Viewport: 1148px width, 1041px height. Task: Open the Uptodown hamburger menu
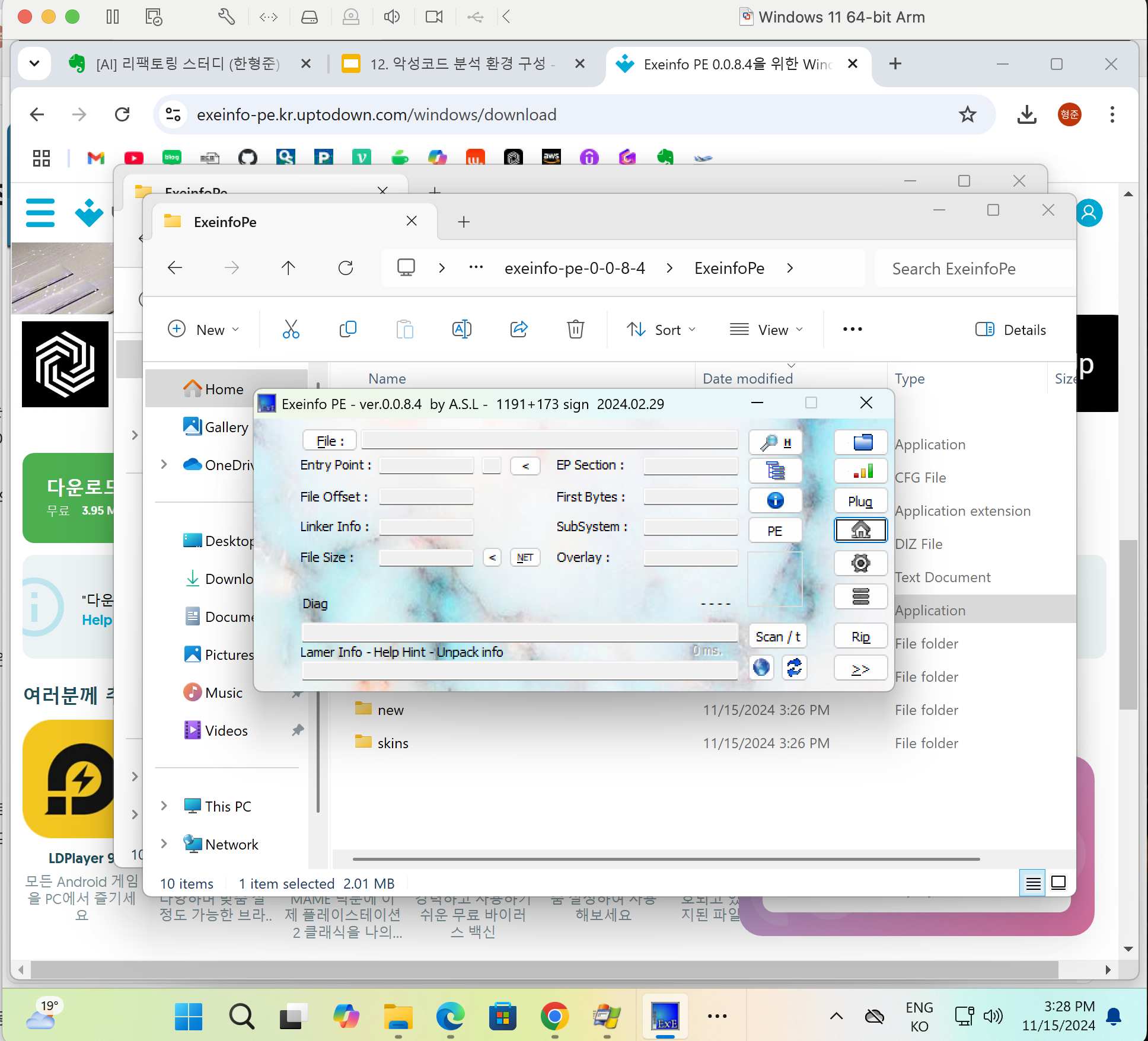tap(40, 213)
